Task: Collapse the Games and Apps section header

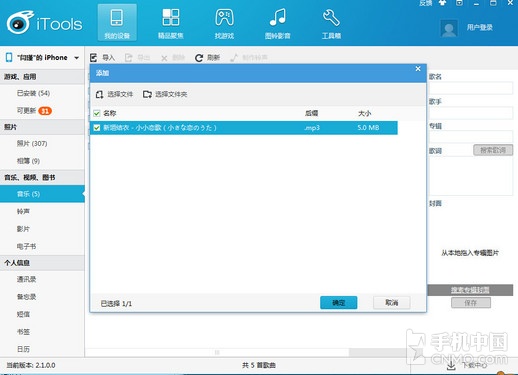Action: [x=42, y=77]
